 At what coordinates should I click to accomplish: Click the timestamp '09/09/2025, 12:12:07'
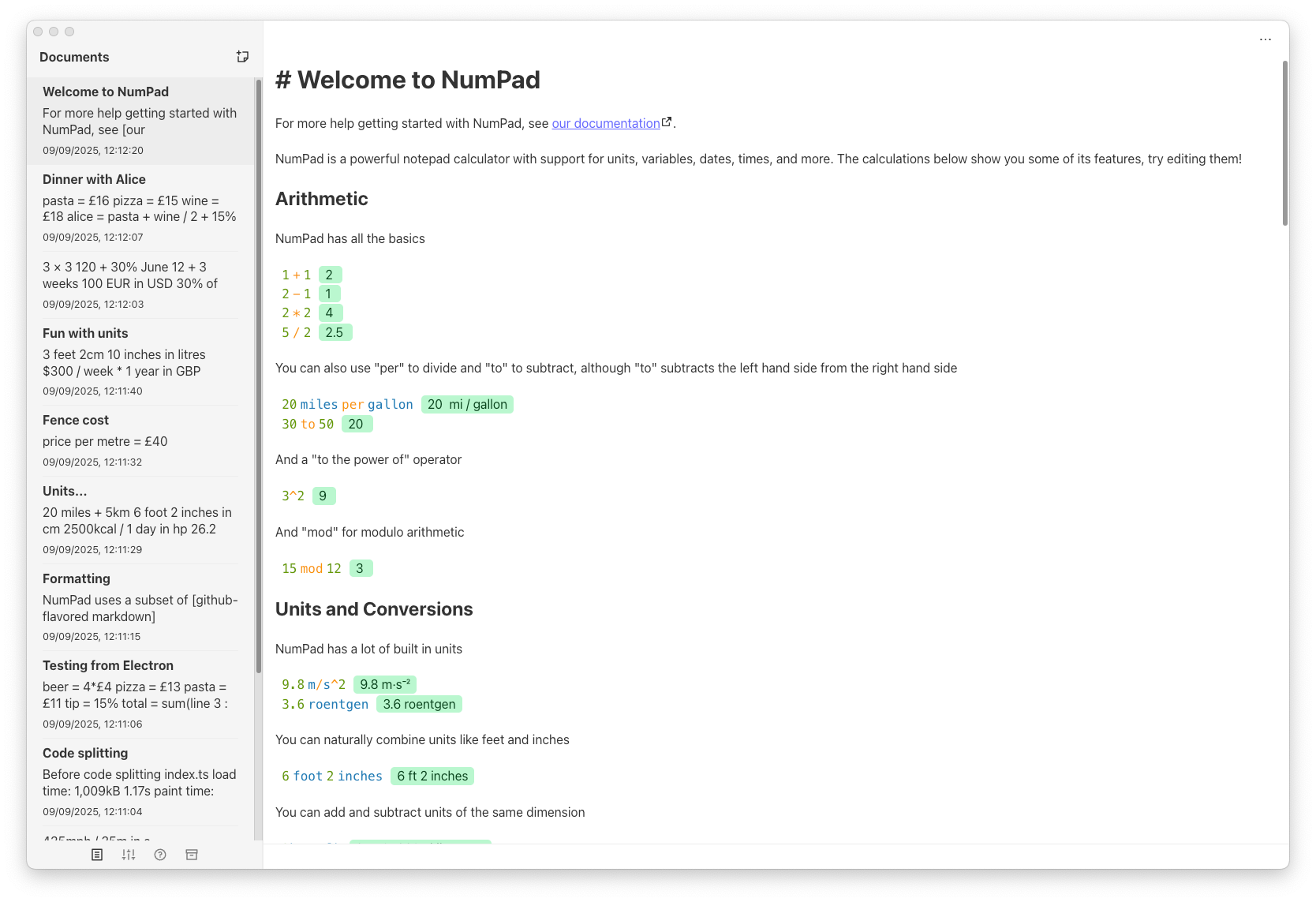(x=93, y=237)
